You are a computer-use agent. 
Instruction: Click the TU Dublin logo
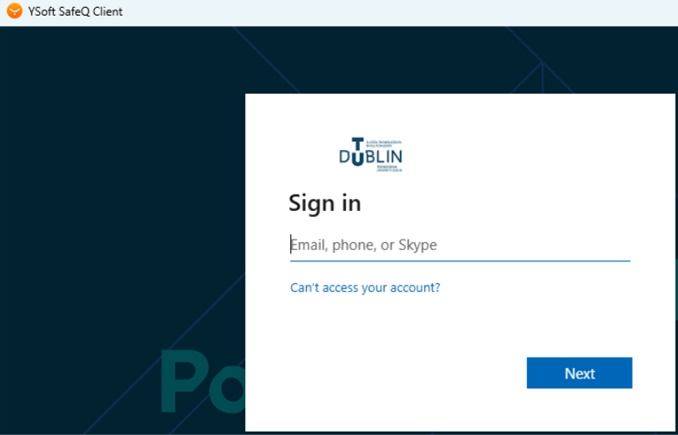pyautogui.click(x=371, y=155)
